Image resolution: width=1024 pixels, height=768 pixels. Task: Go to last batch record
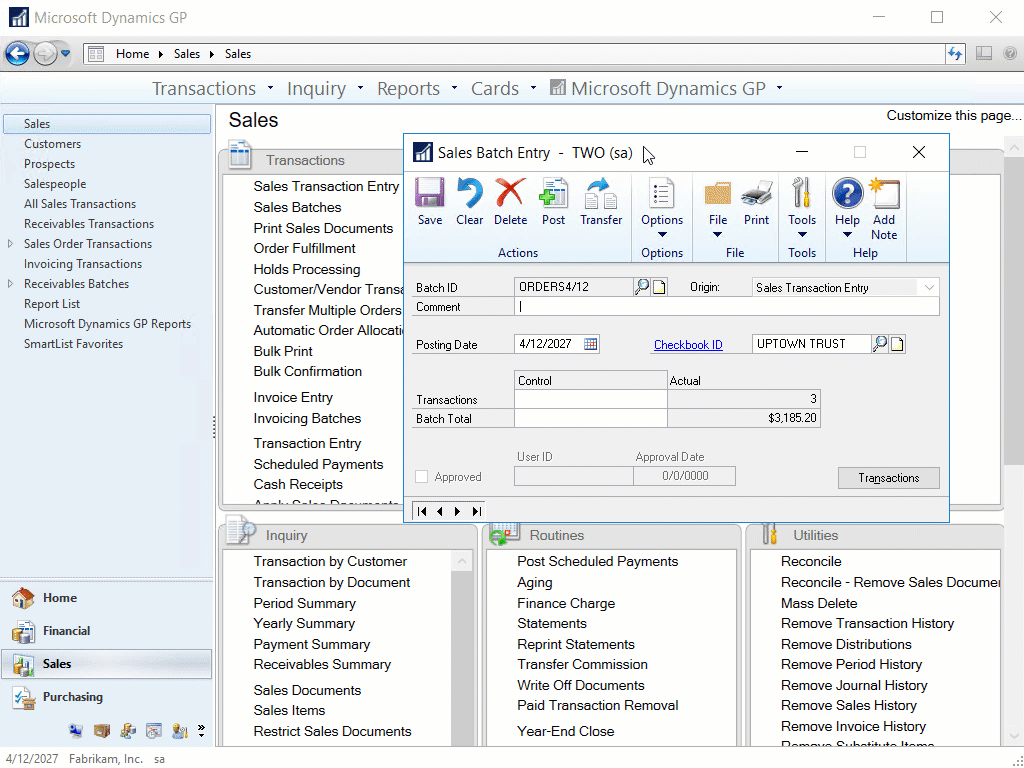477,511
